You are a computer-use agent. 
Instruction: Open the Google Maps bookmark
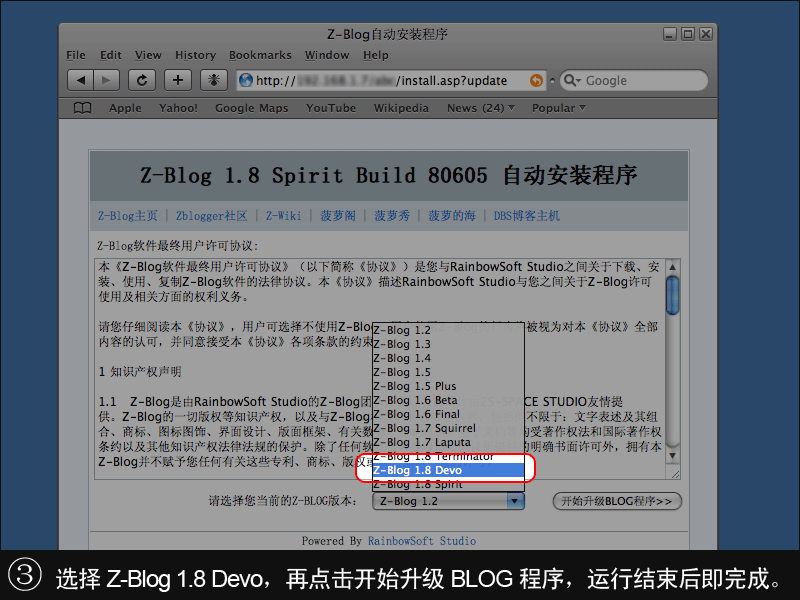pyautogui.click(x=252, y=108)
